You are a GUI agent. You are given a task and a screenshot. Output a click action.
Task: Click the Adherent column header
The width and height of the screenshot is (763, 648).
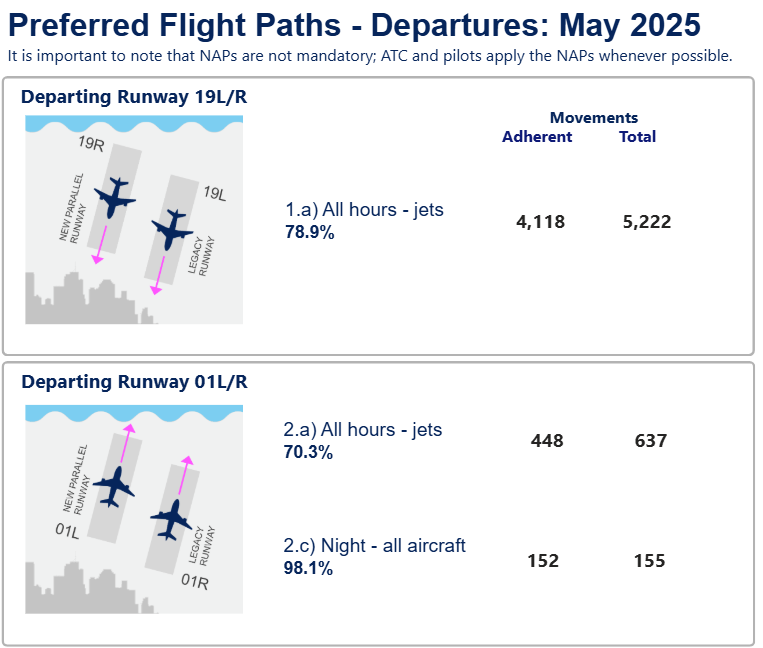pos(537,137)
